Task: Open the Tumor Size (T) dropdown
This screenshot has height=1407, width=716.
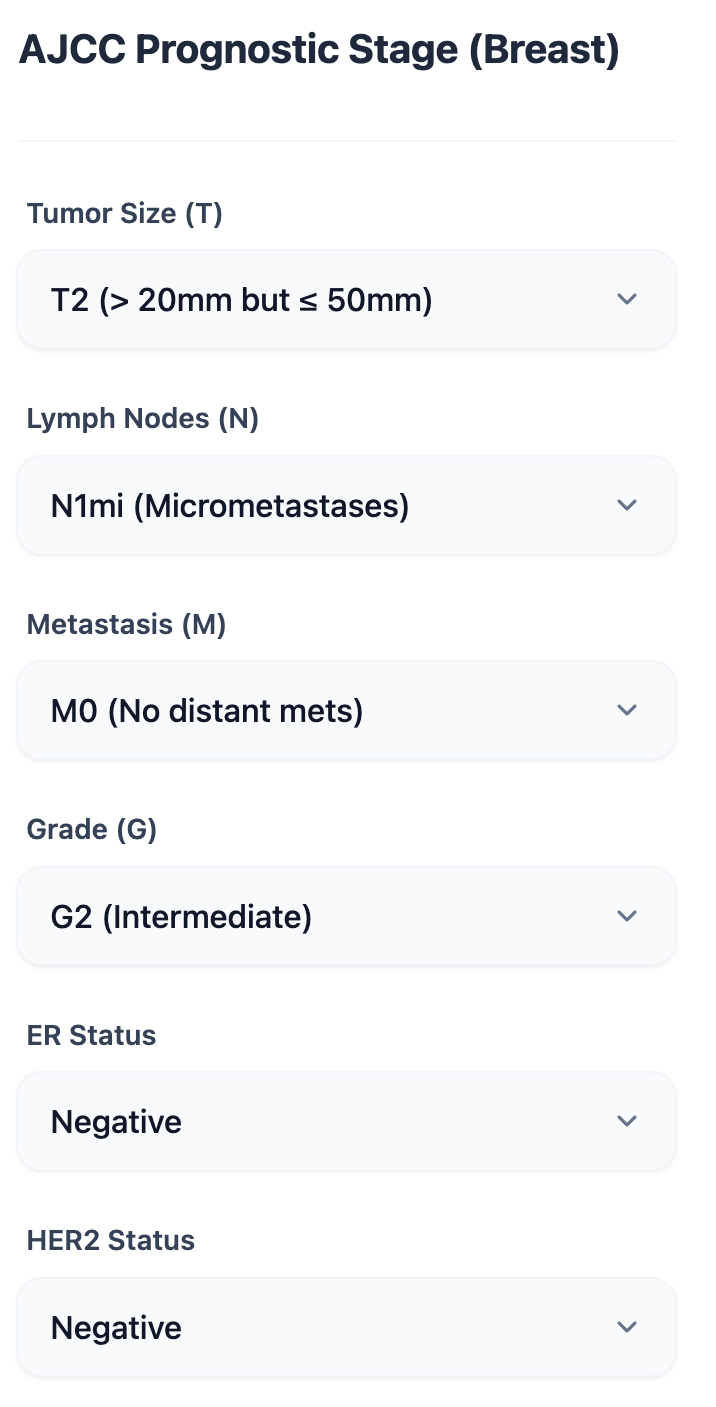Action: [x=345, y=299]
